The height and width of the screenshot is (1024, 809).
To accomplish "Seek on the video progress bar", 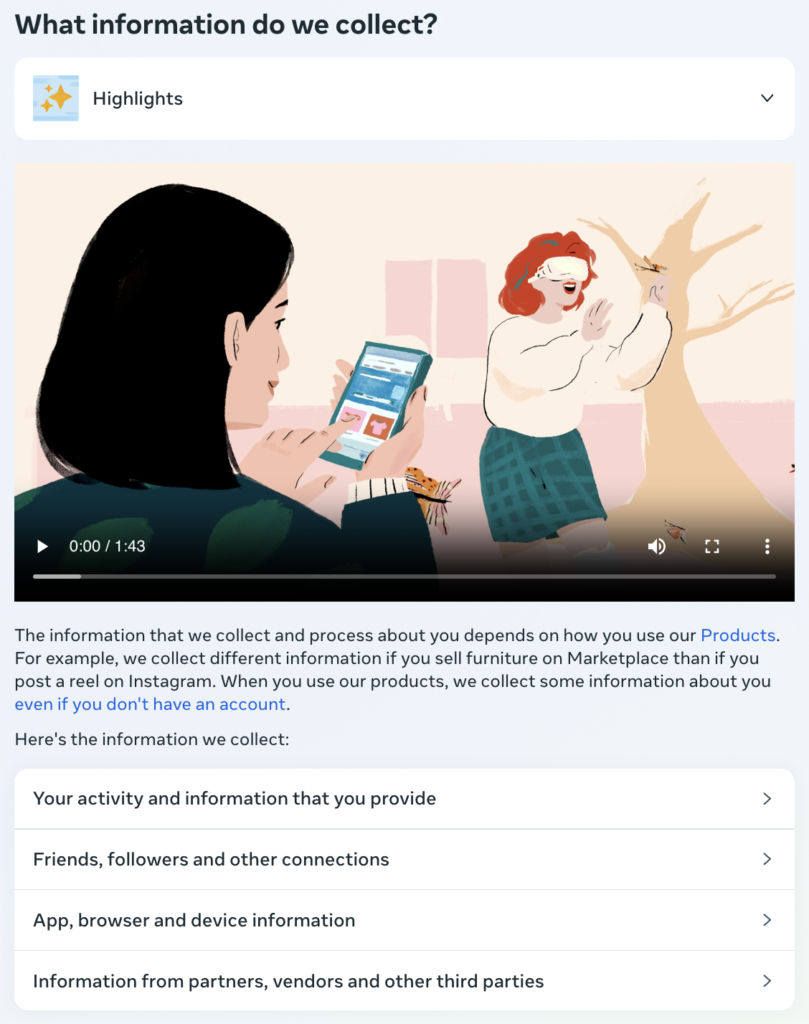I will tap(404, 577).
